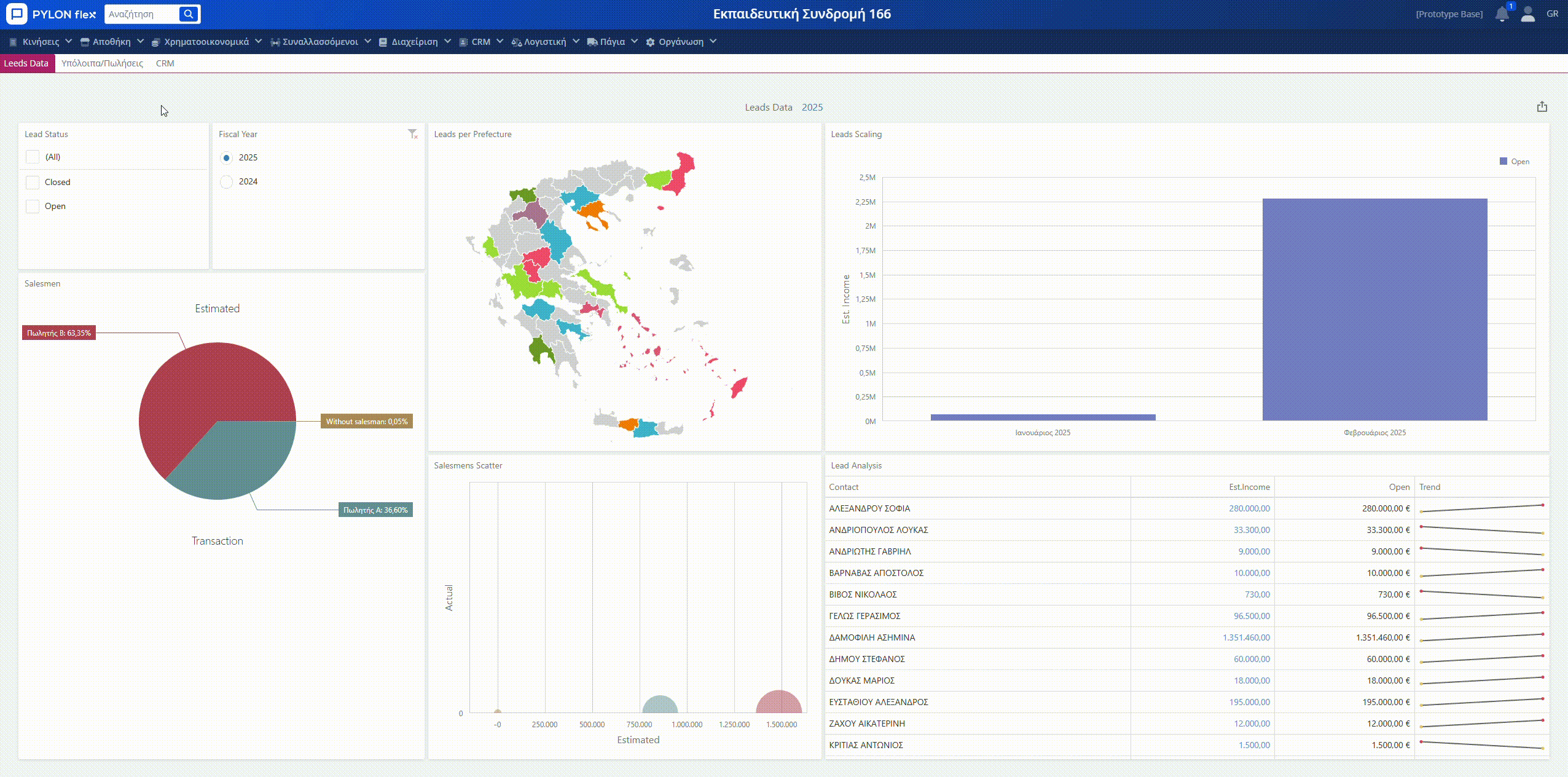
Task: Click the Πωλητής Α pie label
Action: (x=375, y=510)
